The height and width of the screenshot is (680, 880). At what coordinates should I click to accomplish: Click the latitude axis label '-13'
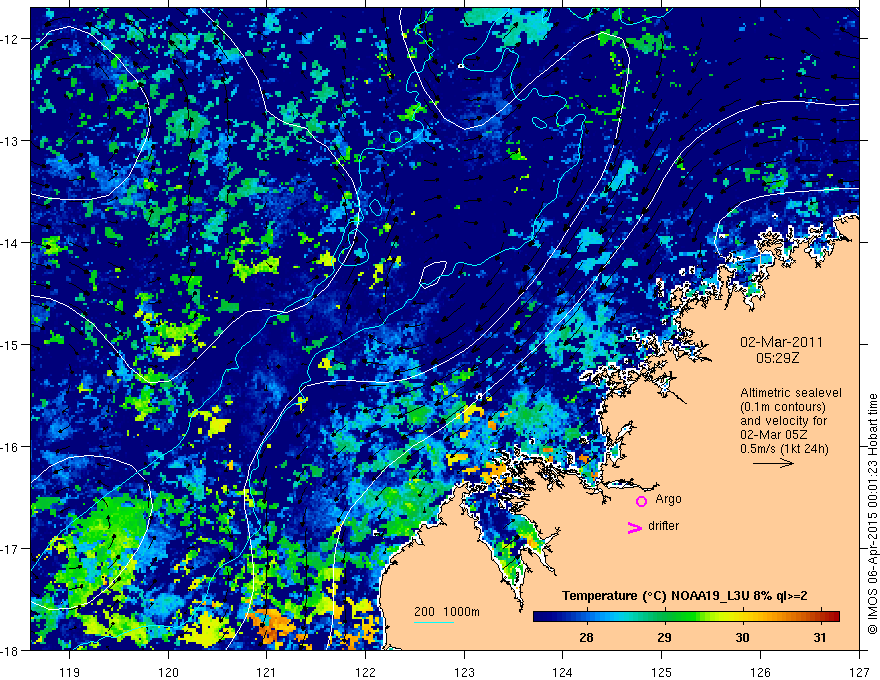(x=10, y=141)
